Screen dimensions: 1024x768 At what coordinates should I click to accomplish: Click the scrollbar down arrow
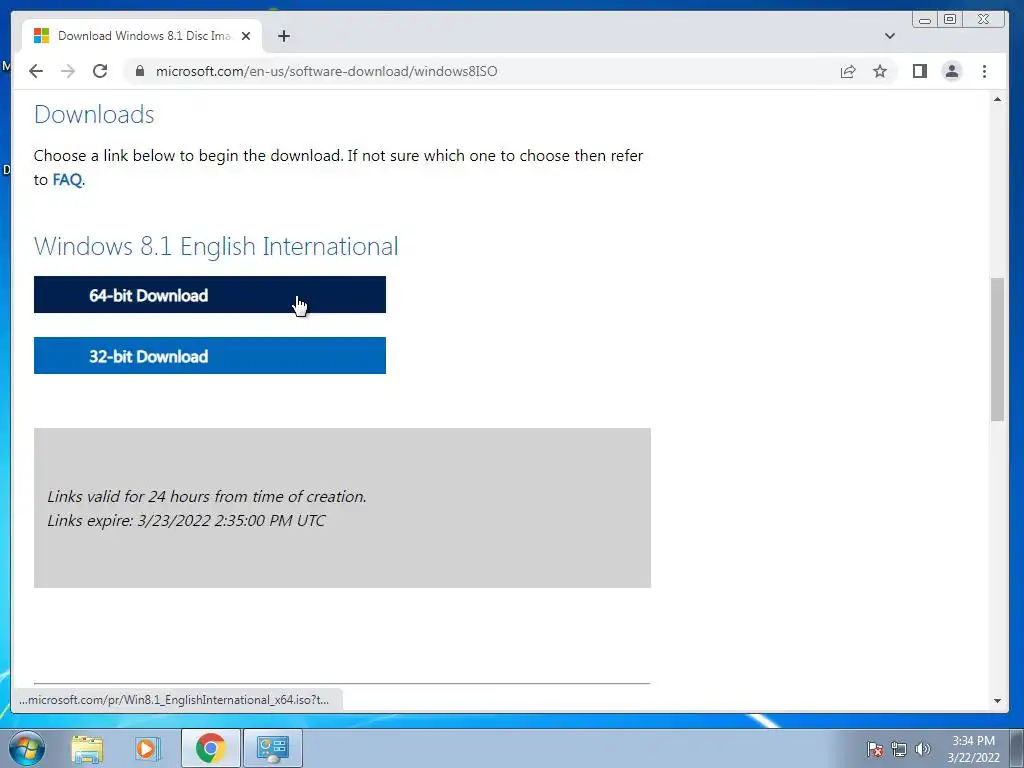[x=997, y=701]
